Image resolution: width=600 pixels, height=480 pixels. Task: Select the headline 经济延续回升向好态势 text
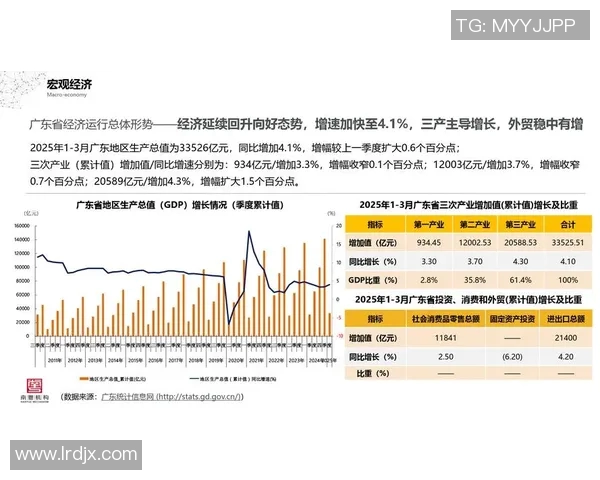242,124
